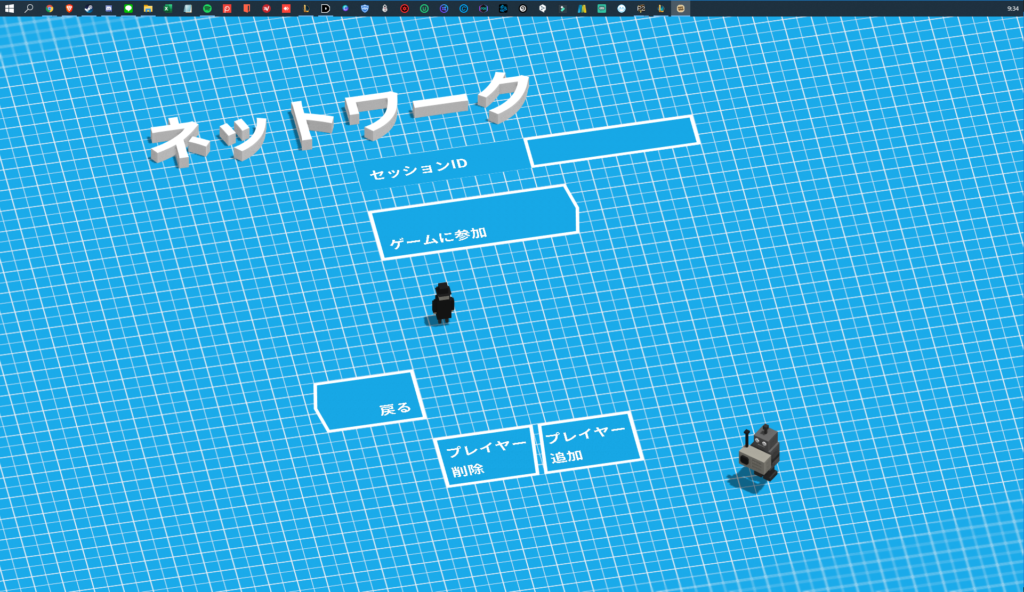
Task: Open Spotify from the taskbar
Action: [207, 8]
